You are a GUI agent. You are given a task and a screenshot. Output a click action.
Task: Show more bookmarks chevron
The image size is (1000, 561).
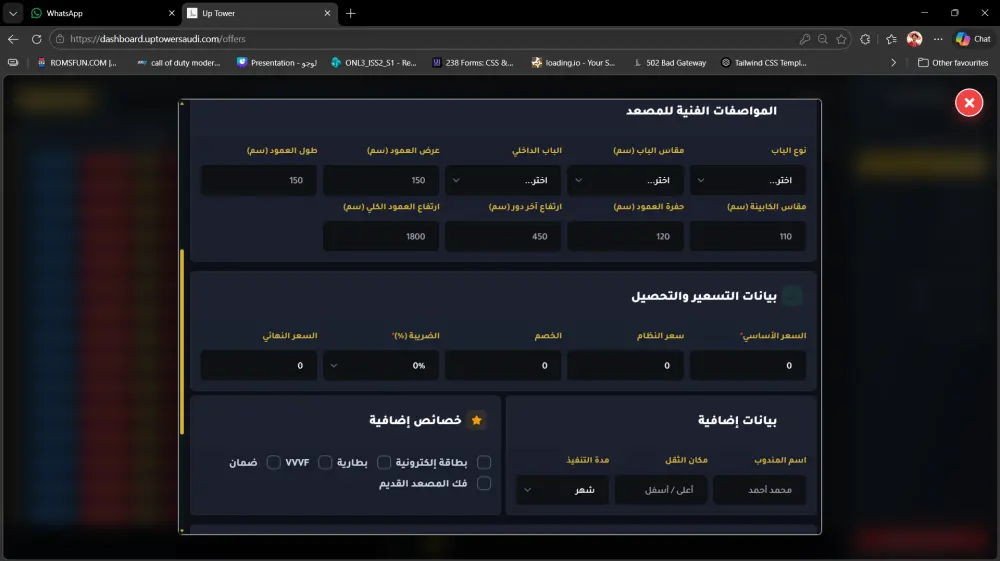coord(893,62)
